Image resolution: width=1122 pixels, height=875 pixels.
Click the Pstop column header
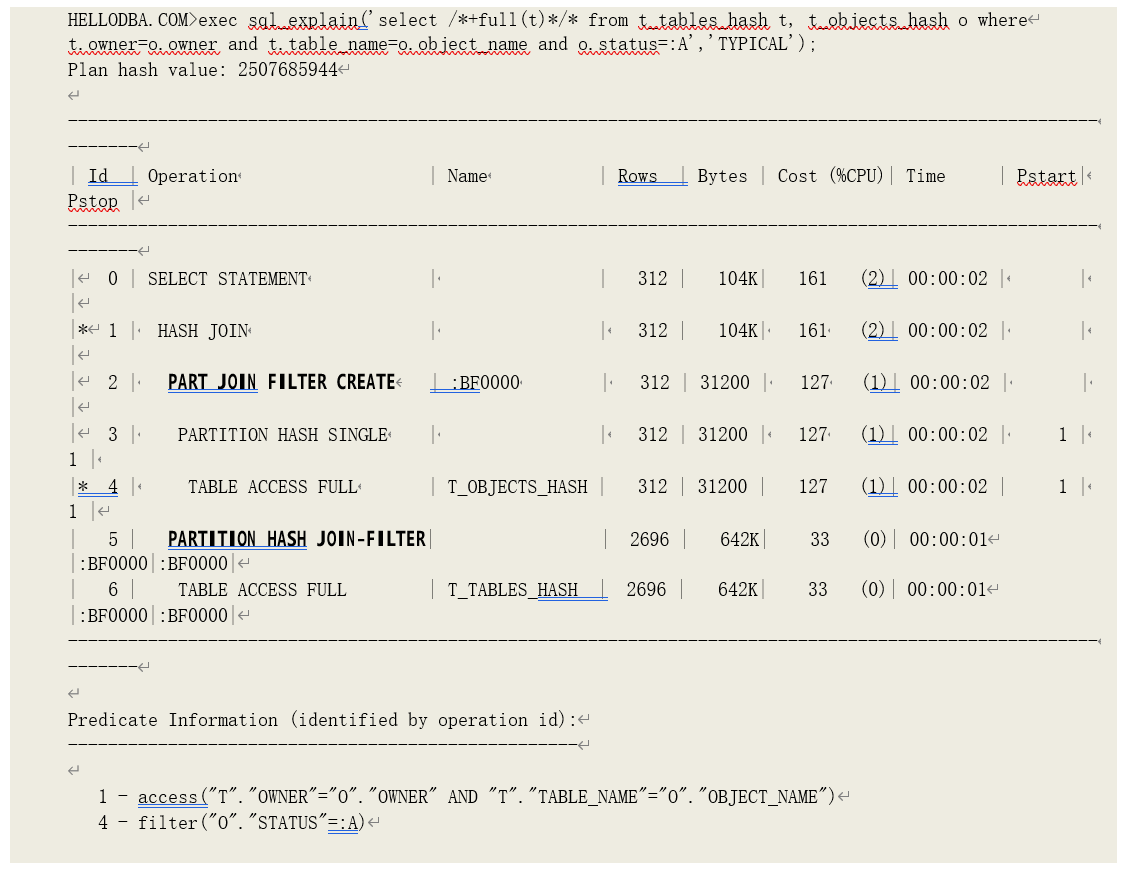pos(93,201)
